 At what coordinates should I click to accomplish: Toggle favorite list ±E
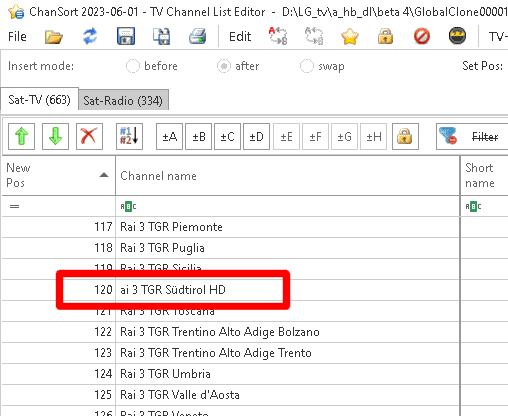pyautogui.click(x=286, y=137)
